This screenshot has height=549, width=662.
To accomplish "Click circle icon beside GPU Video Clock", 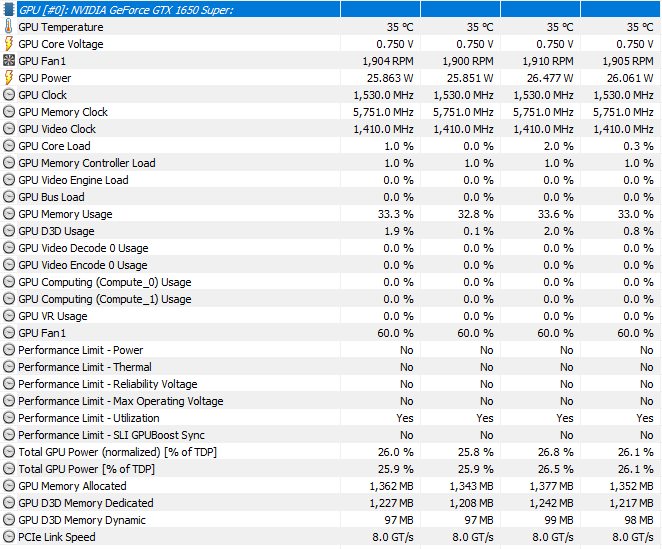I will [8, 128].
